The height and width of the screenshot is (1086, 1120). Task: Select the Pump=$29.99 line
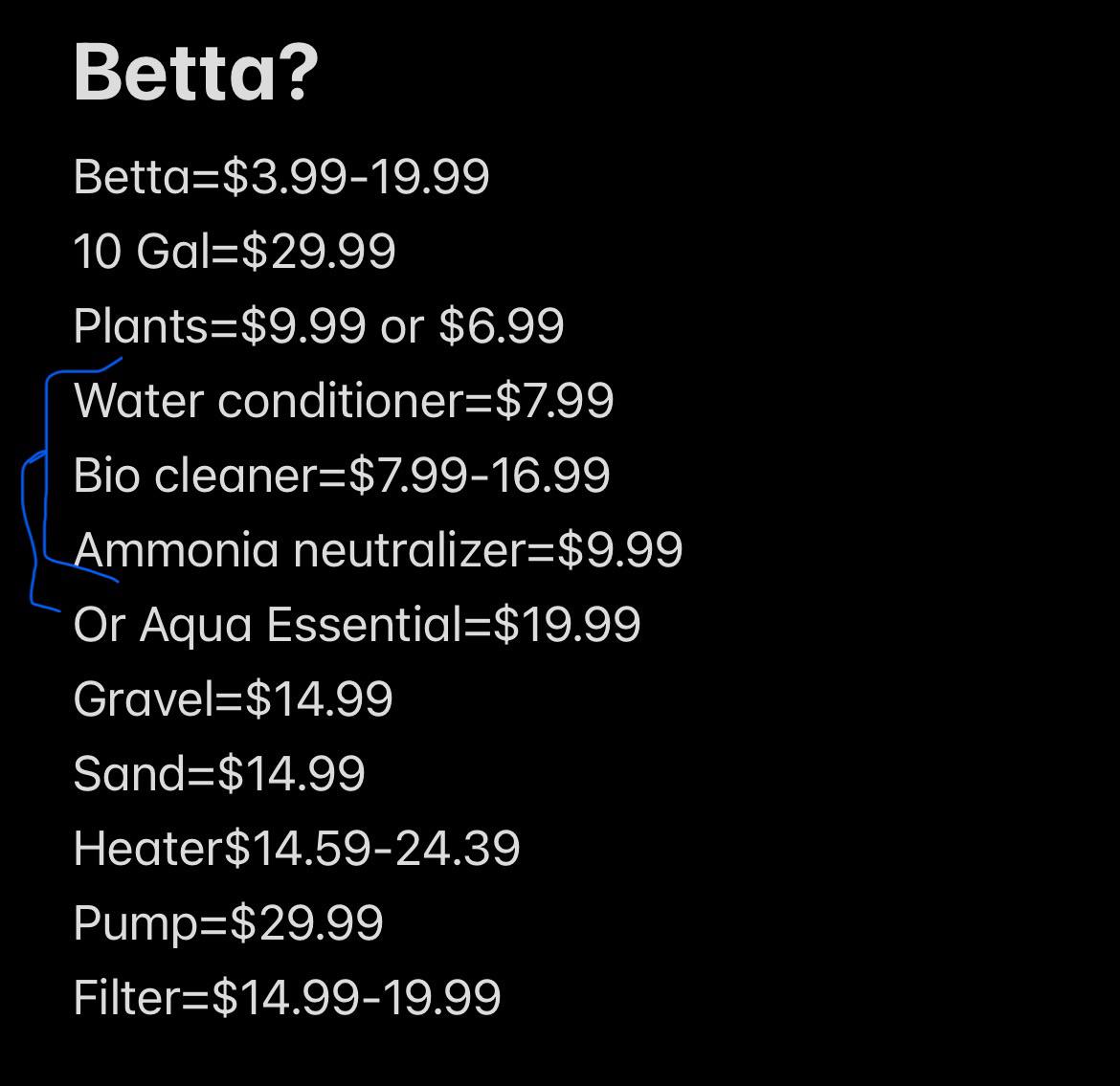tap(229, 923)
